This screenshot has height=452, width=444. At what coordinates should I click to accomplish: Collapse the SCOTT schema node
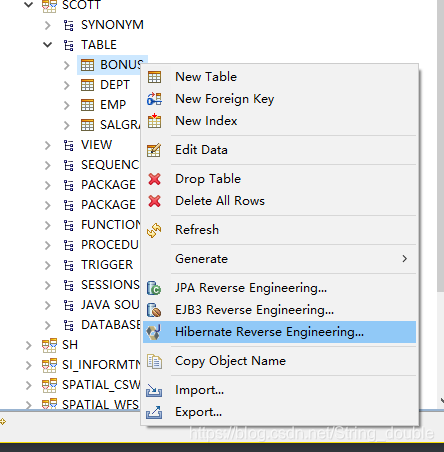click(x=29, y=5)
